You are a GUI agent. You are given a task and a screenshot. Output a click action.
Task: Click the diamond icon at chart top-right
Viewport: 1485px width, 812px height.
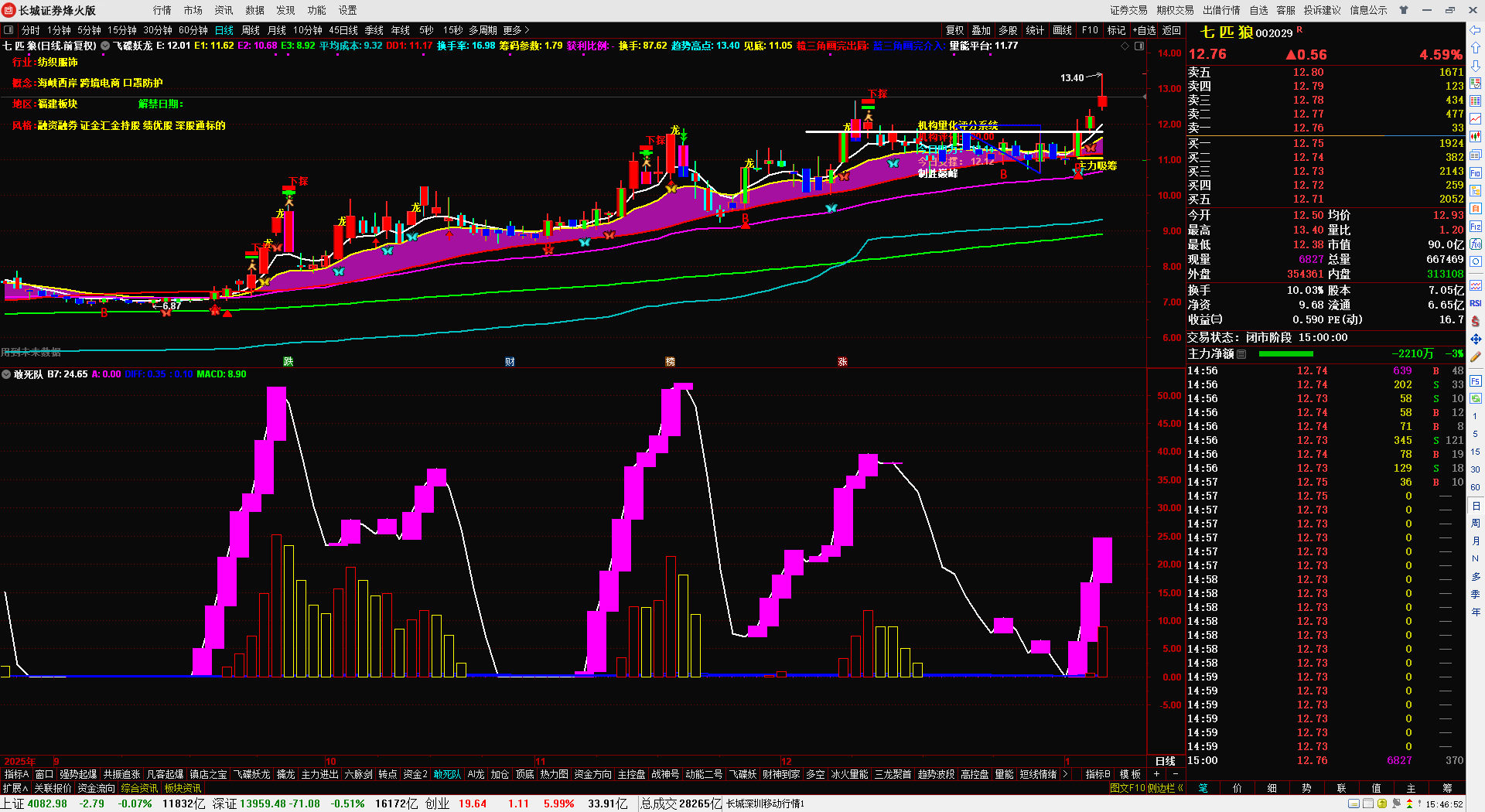coord(1125,46)
